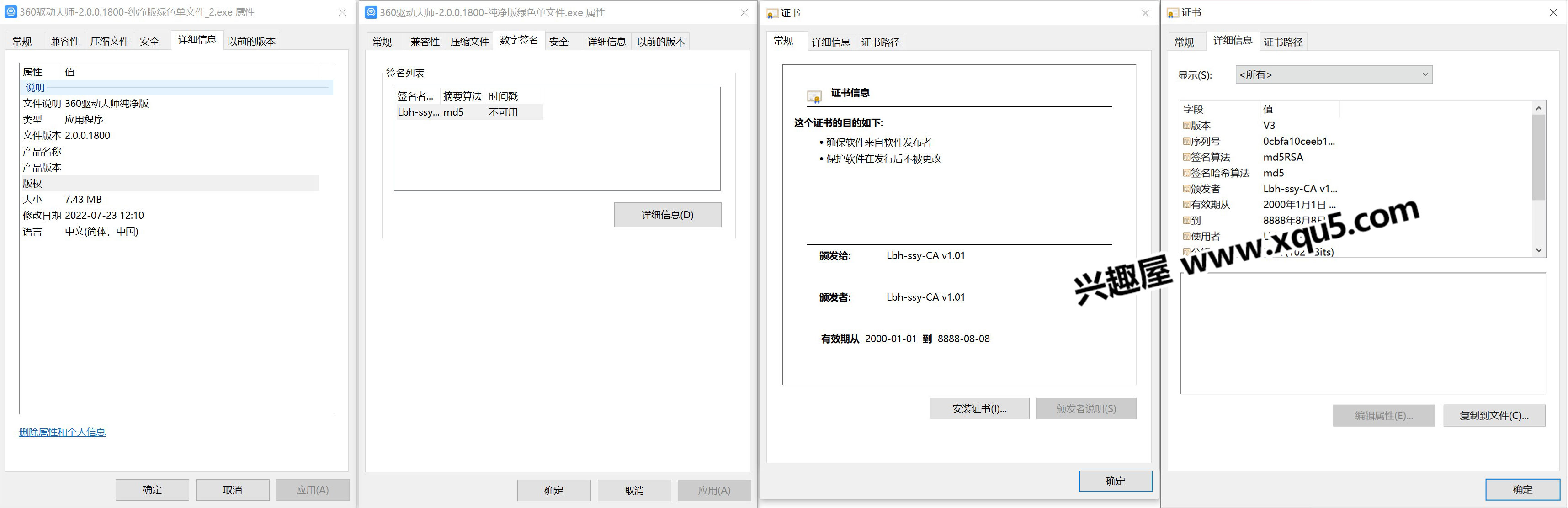Select the 签名哈希算法 field icon

click(1186, 173)
